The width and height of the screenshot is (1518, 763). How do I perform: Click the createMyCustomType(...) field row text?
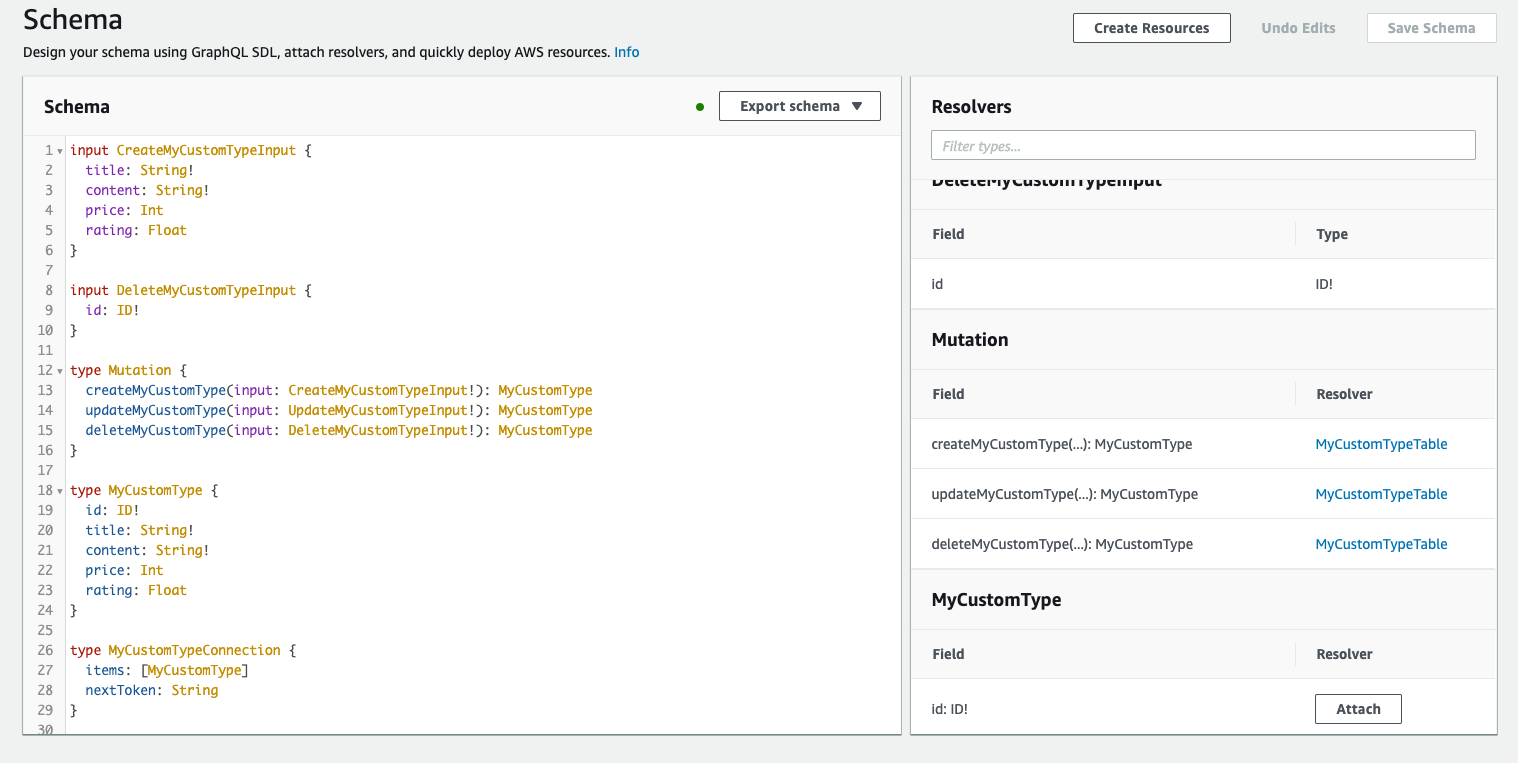click(x=1061, y=444)
